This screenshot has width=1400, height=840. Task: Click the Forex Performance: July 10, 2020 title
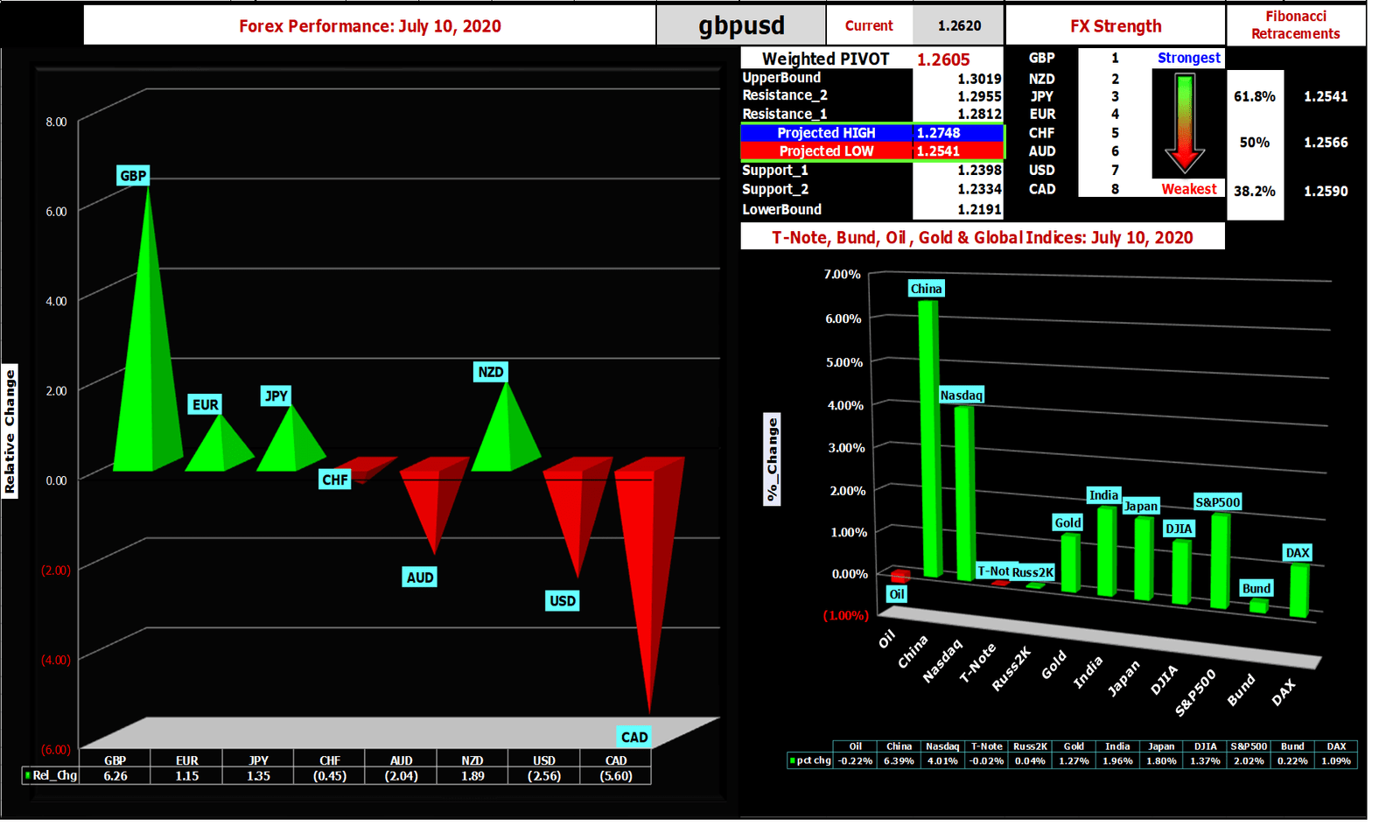[x=369, y=25]
